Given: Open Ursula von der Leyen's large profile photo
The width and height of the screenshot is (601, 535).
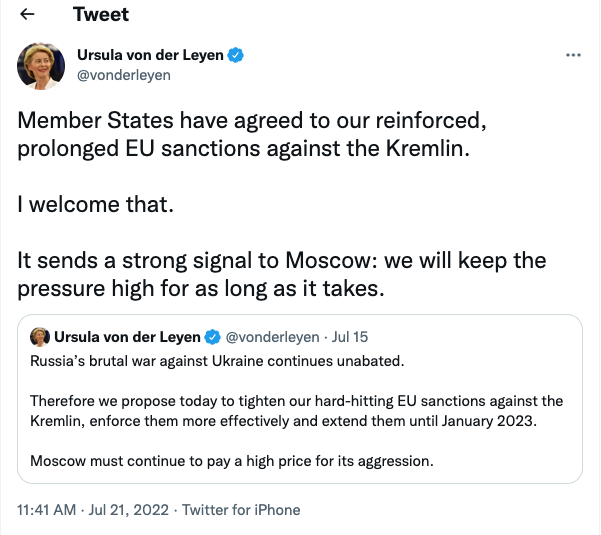Looking at the screenshot, I should click(x=42, y=65).
